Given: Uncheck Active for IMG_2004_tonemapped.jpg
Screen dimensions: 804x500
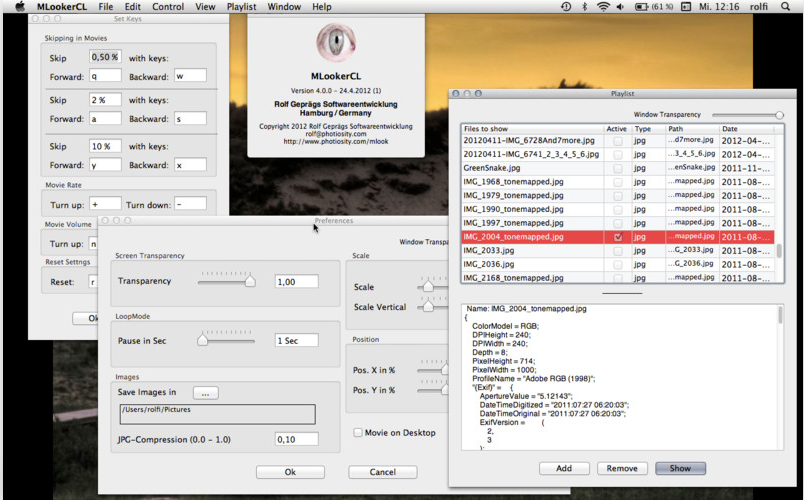Looking at the screenshot, I should tap(618, 237).
